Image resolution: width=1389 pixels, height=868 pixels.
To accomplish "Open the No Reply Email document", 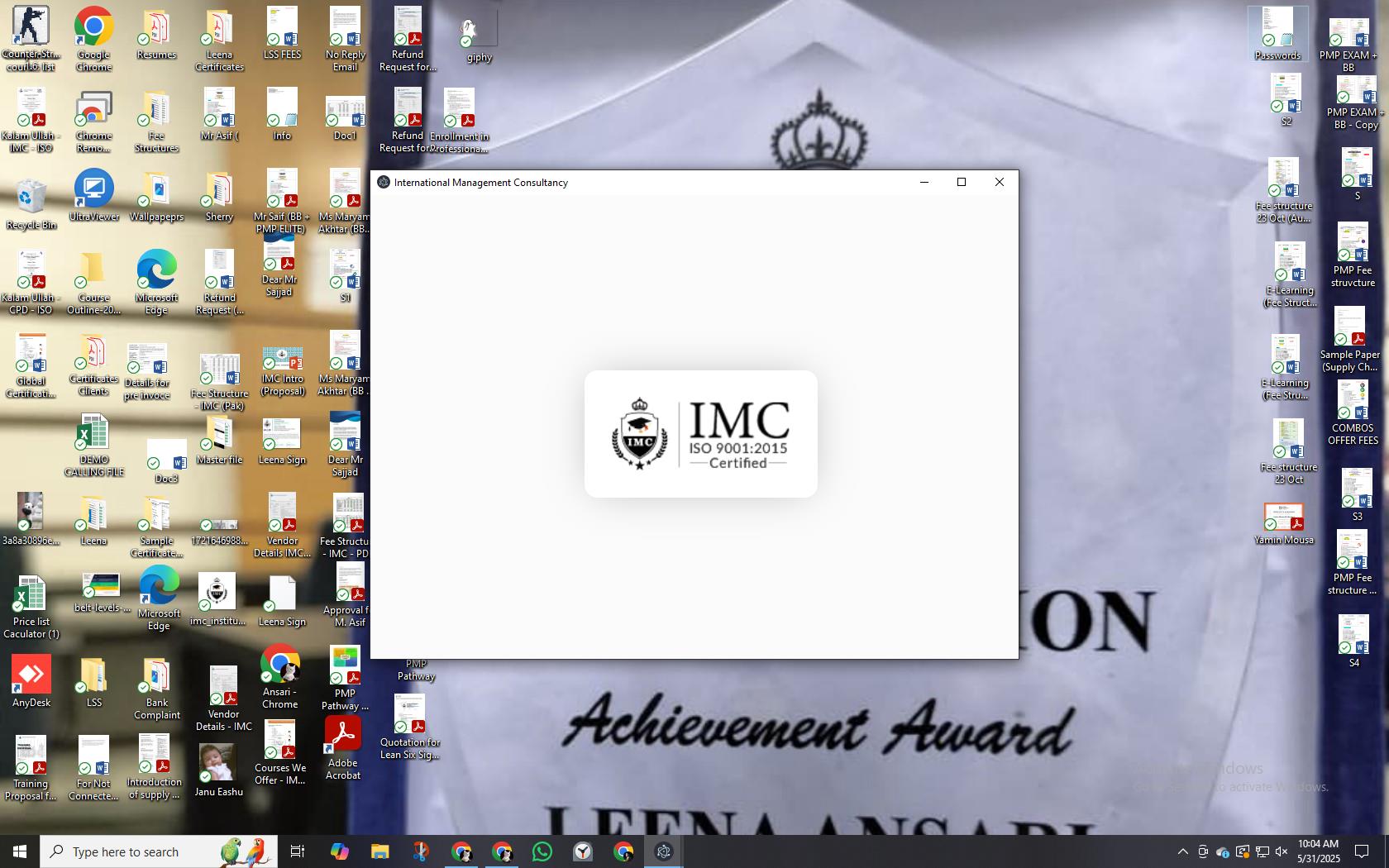I will 345,39.
